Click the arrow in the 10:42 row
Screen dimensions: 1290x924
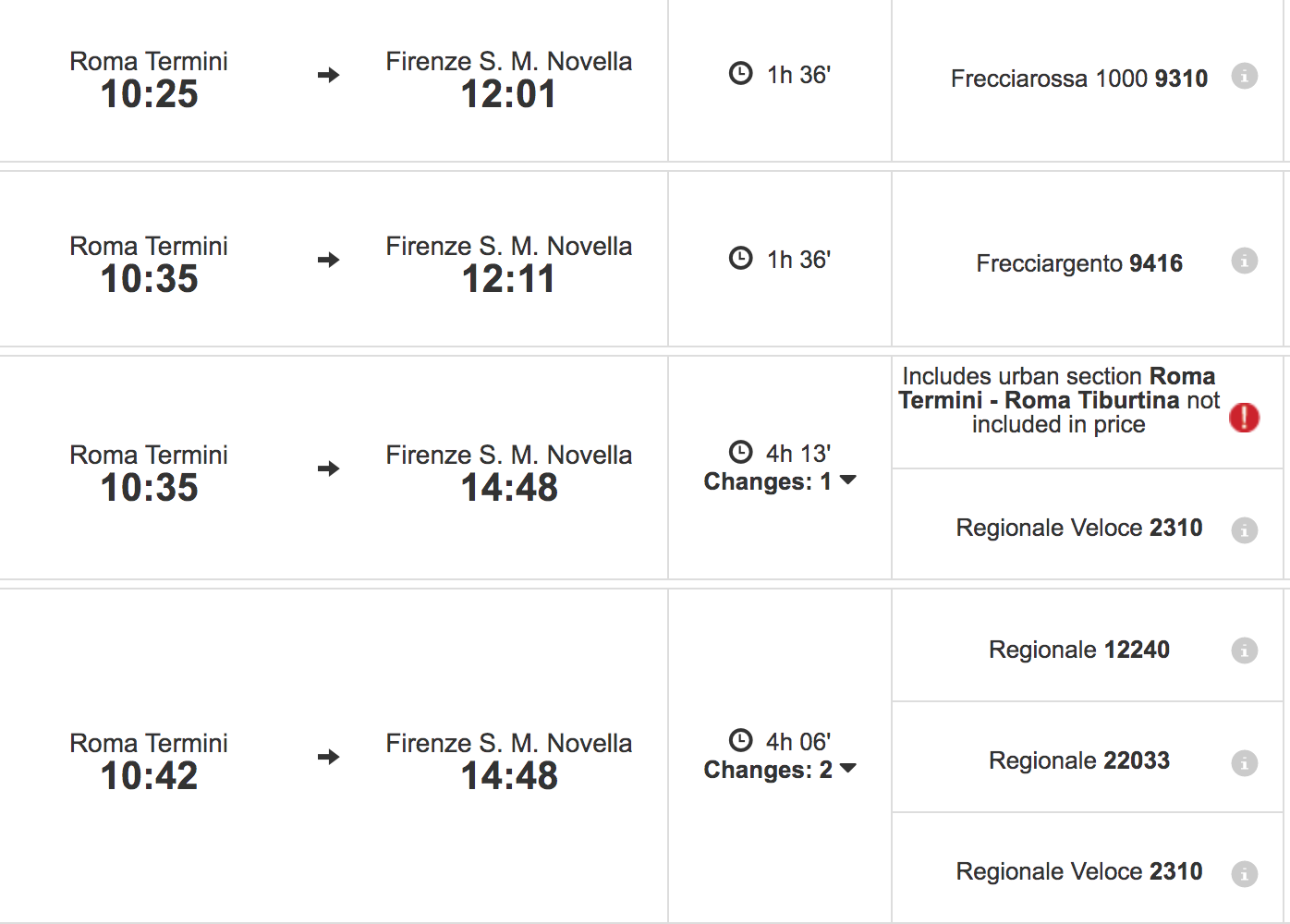pos(328,757)
